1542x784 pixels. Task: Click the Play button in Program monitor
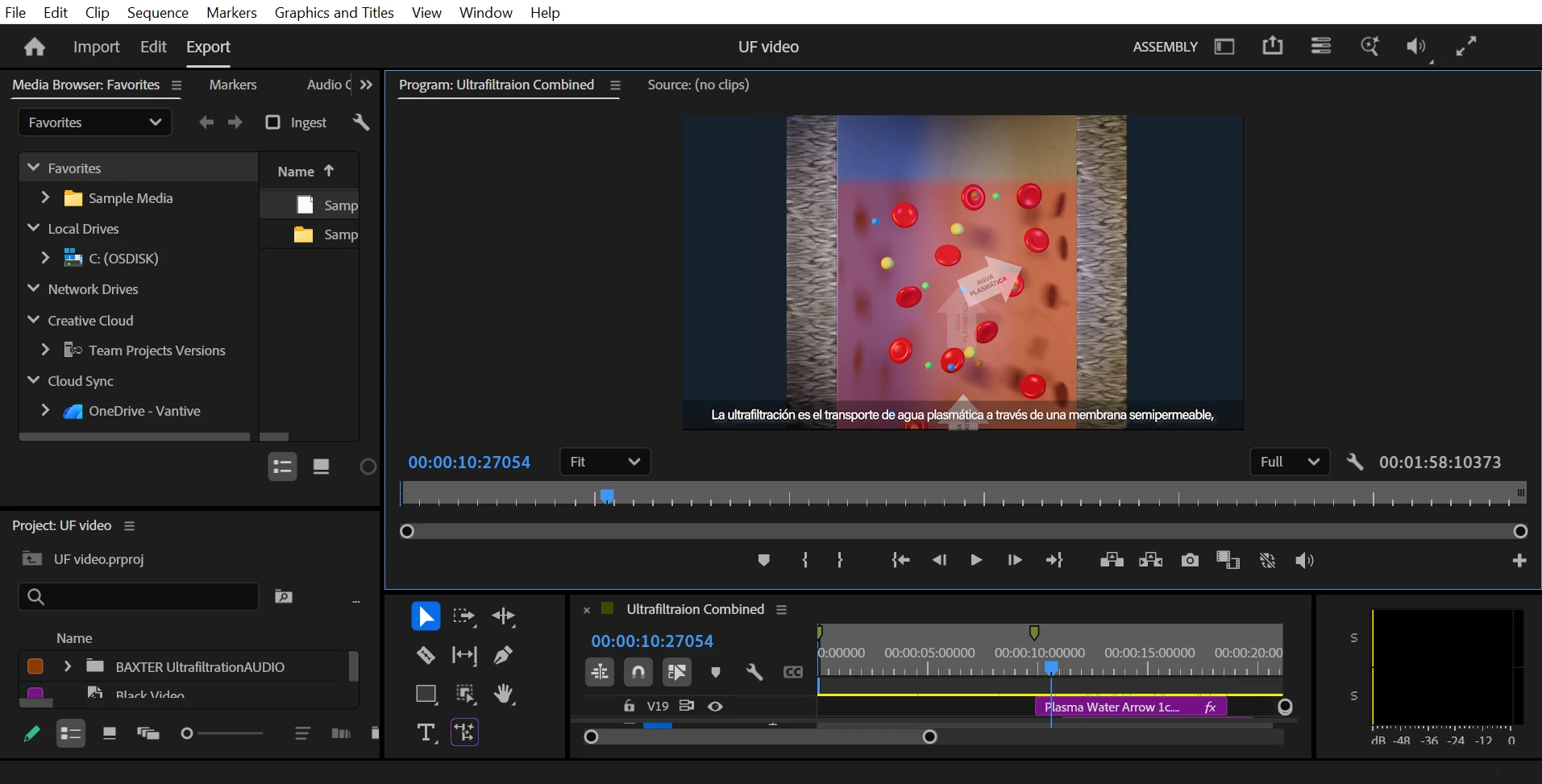tap(976, 560)
